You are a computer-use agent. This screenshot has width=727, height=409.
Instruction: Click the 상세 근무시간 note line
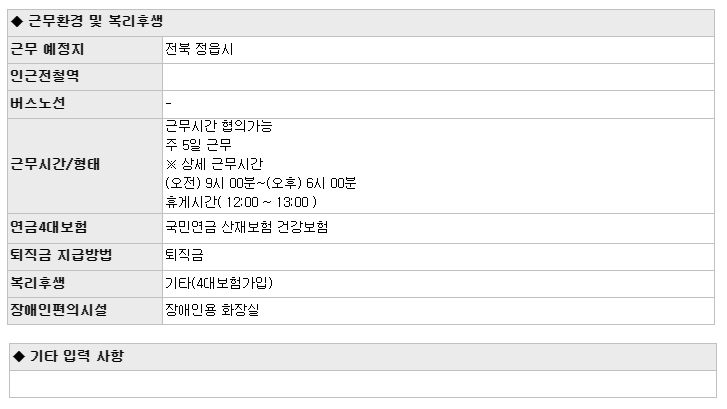click(214, 164)
